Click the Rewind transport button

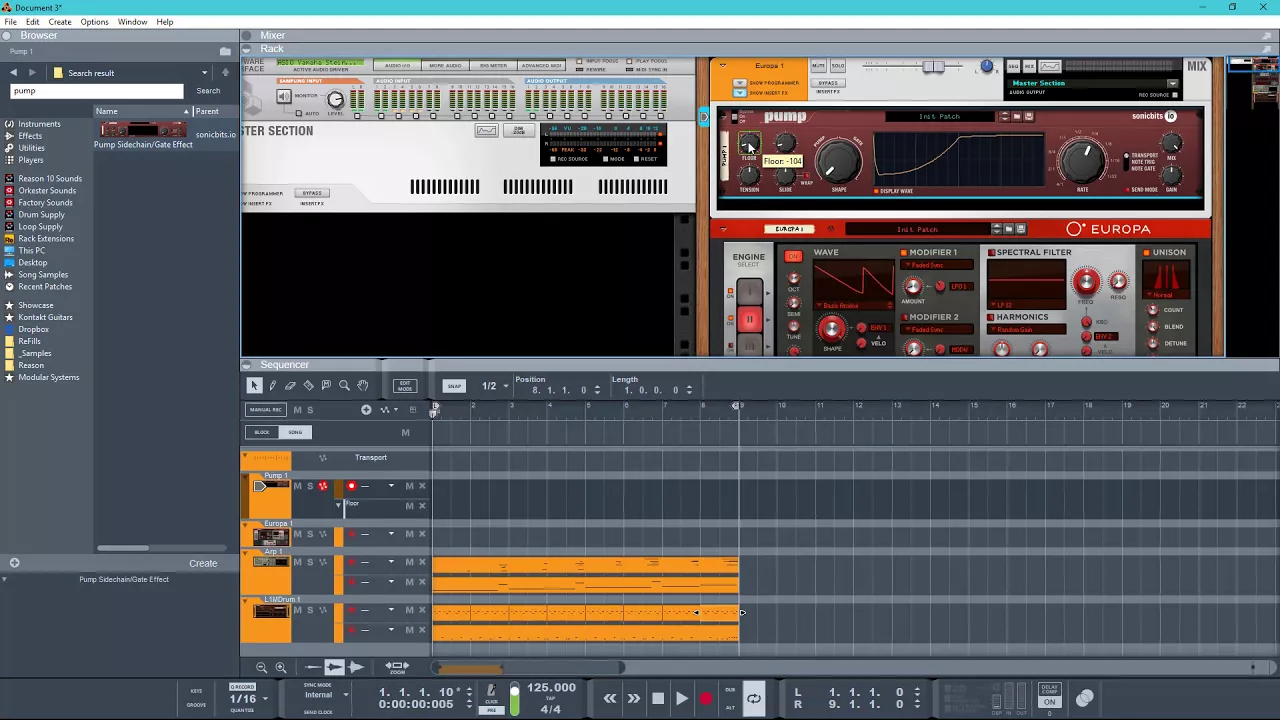click(610, 699)
